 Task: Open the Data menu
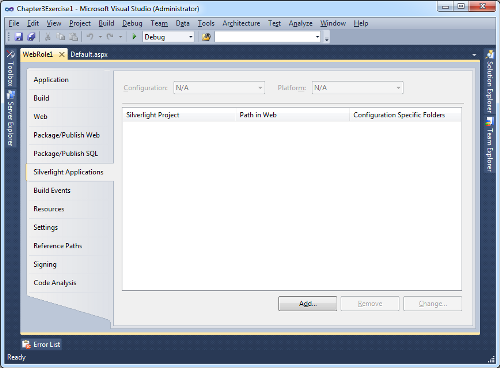pyautogui.click(x=183, y=23)
